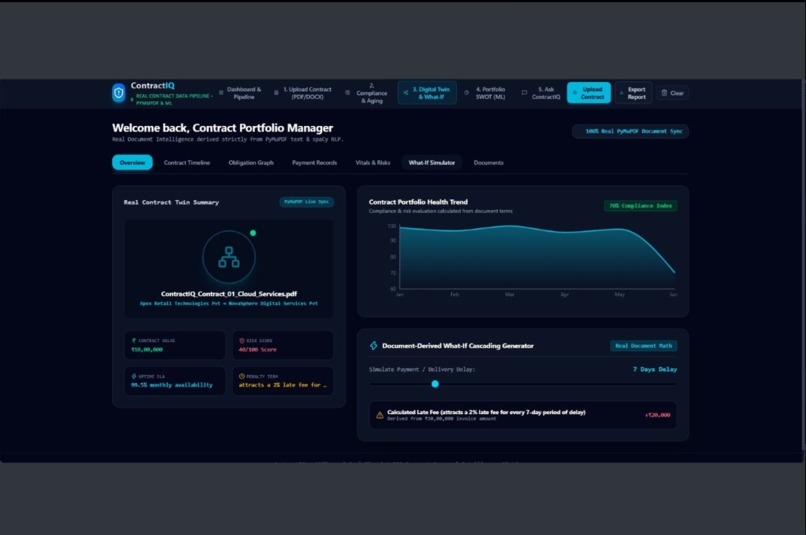The image size is (806, 535).
Task: Click the Calculated Late Fee heading
Action: coord(486,412)
